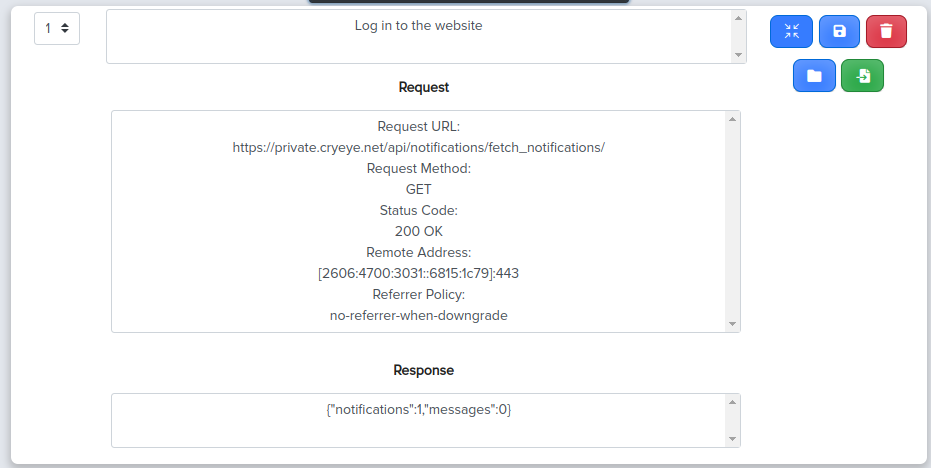The width and height of the screenshot is (931, 468).
Task: Click the Response JSON notifications text
Action: click(x=419, y=409)
